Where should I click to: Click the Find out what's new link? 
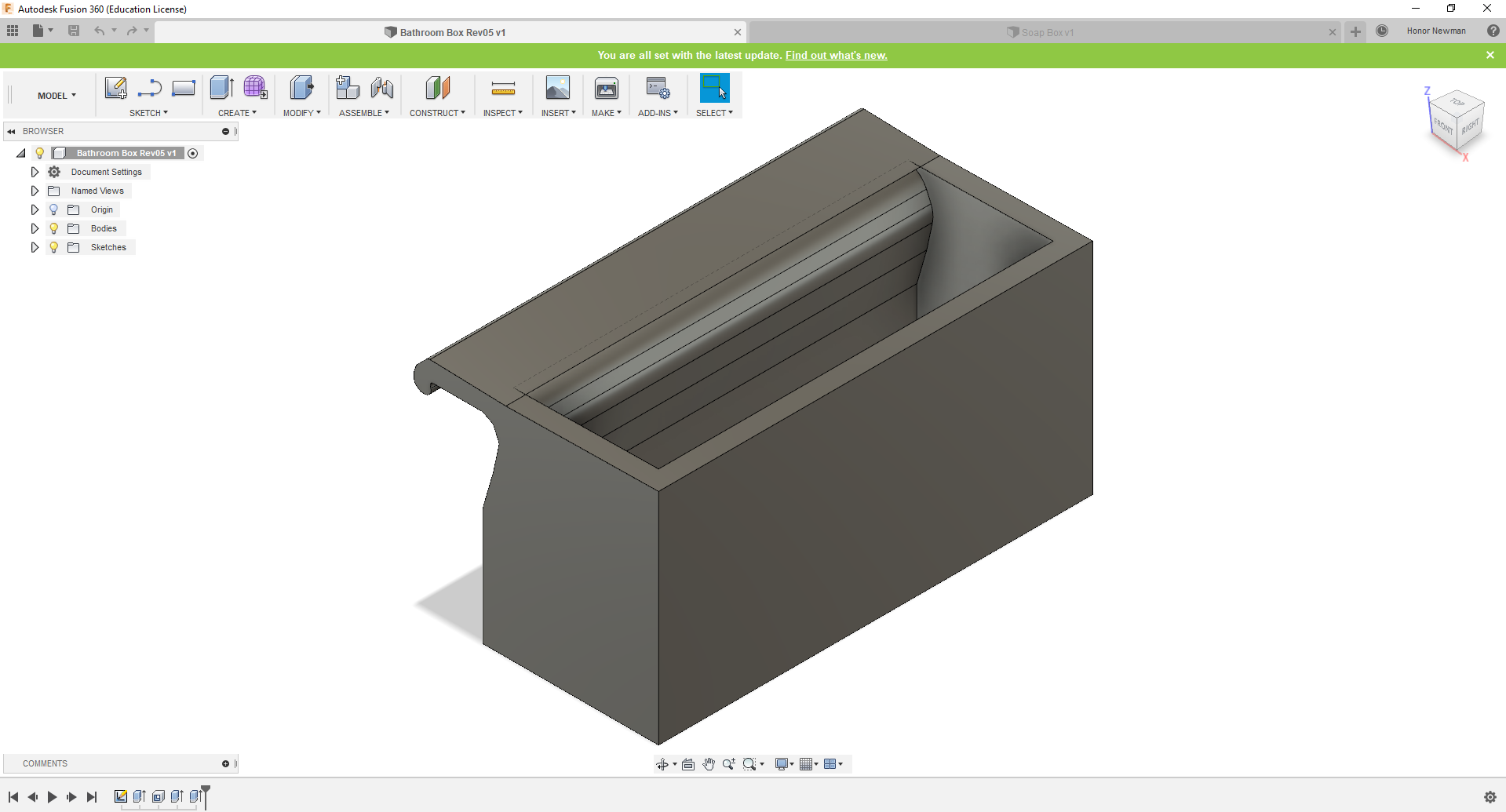point(837,55)
